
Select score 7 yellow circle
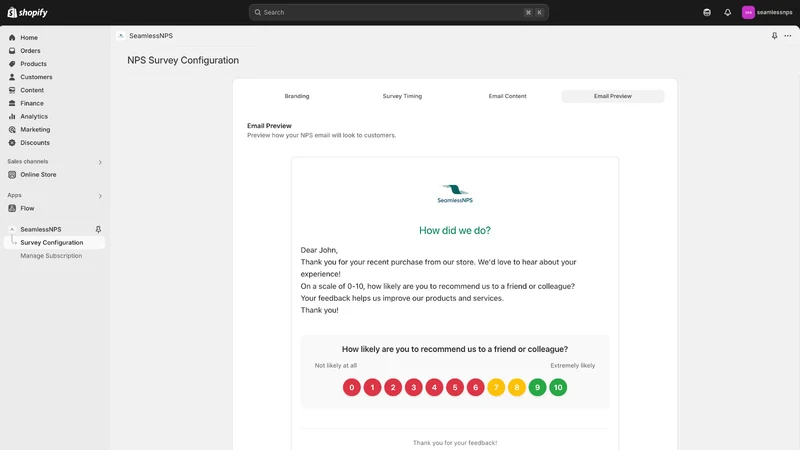pos(496,387)
